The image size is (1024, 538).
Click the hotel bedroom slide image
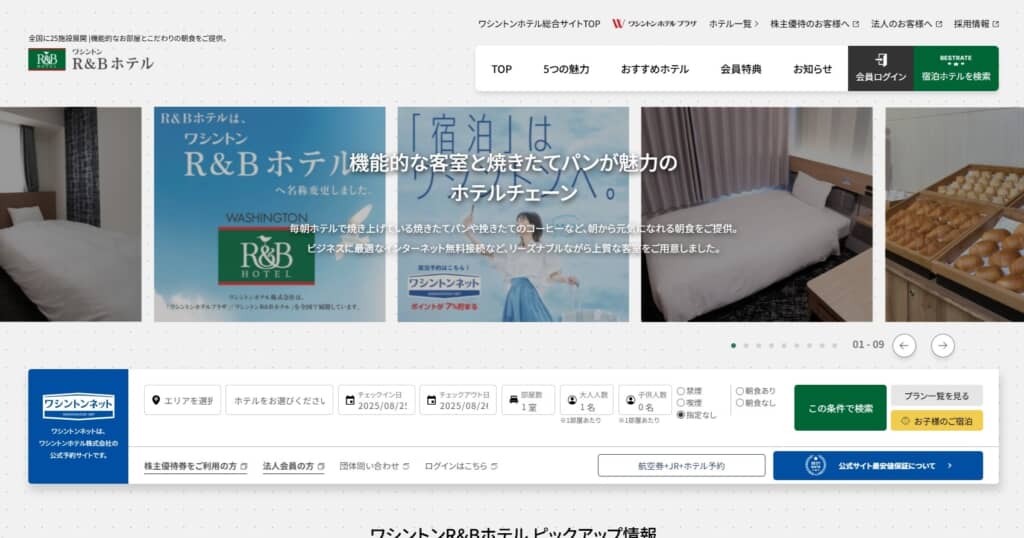pyautogui.click(x=756, y=214)
